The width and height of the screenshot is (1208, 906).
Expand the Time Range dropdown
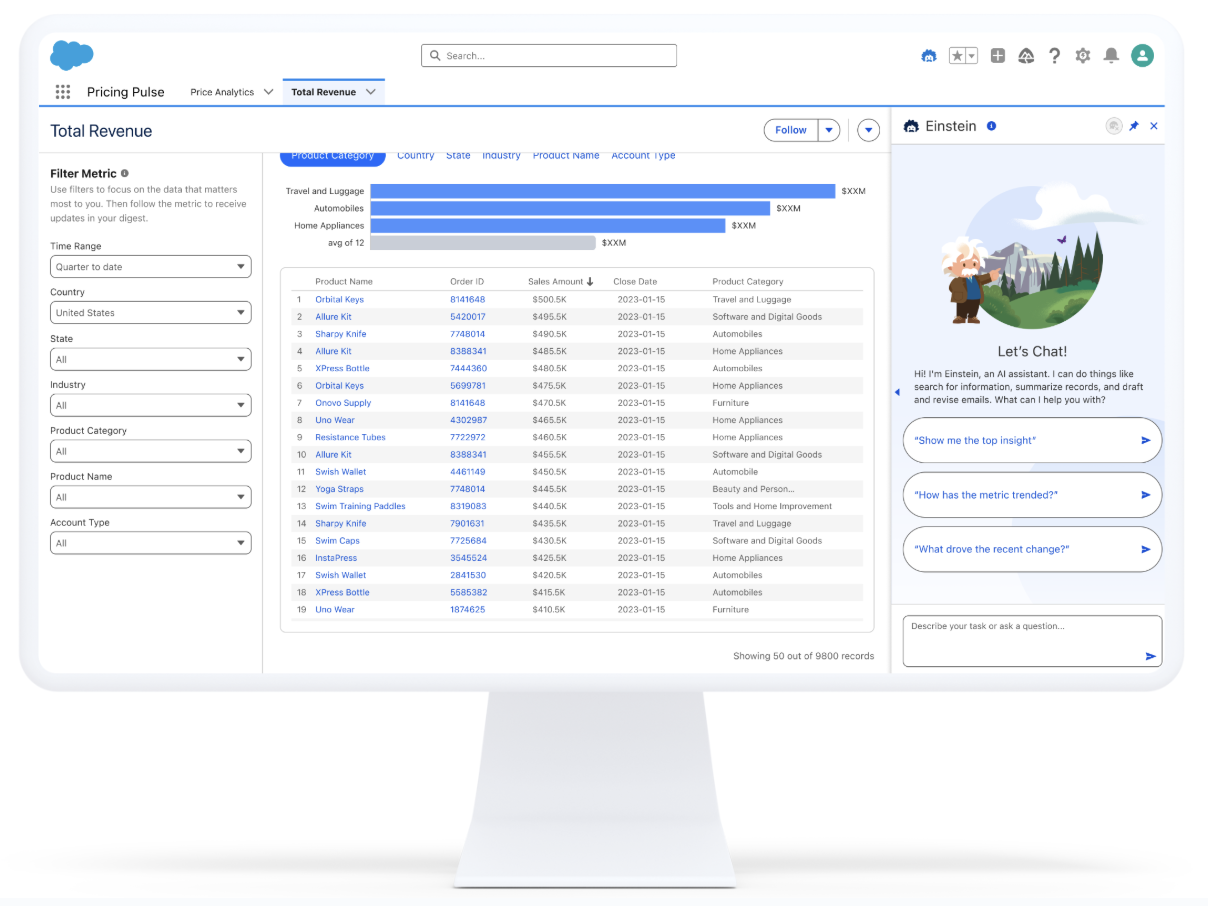[150, 267]
